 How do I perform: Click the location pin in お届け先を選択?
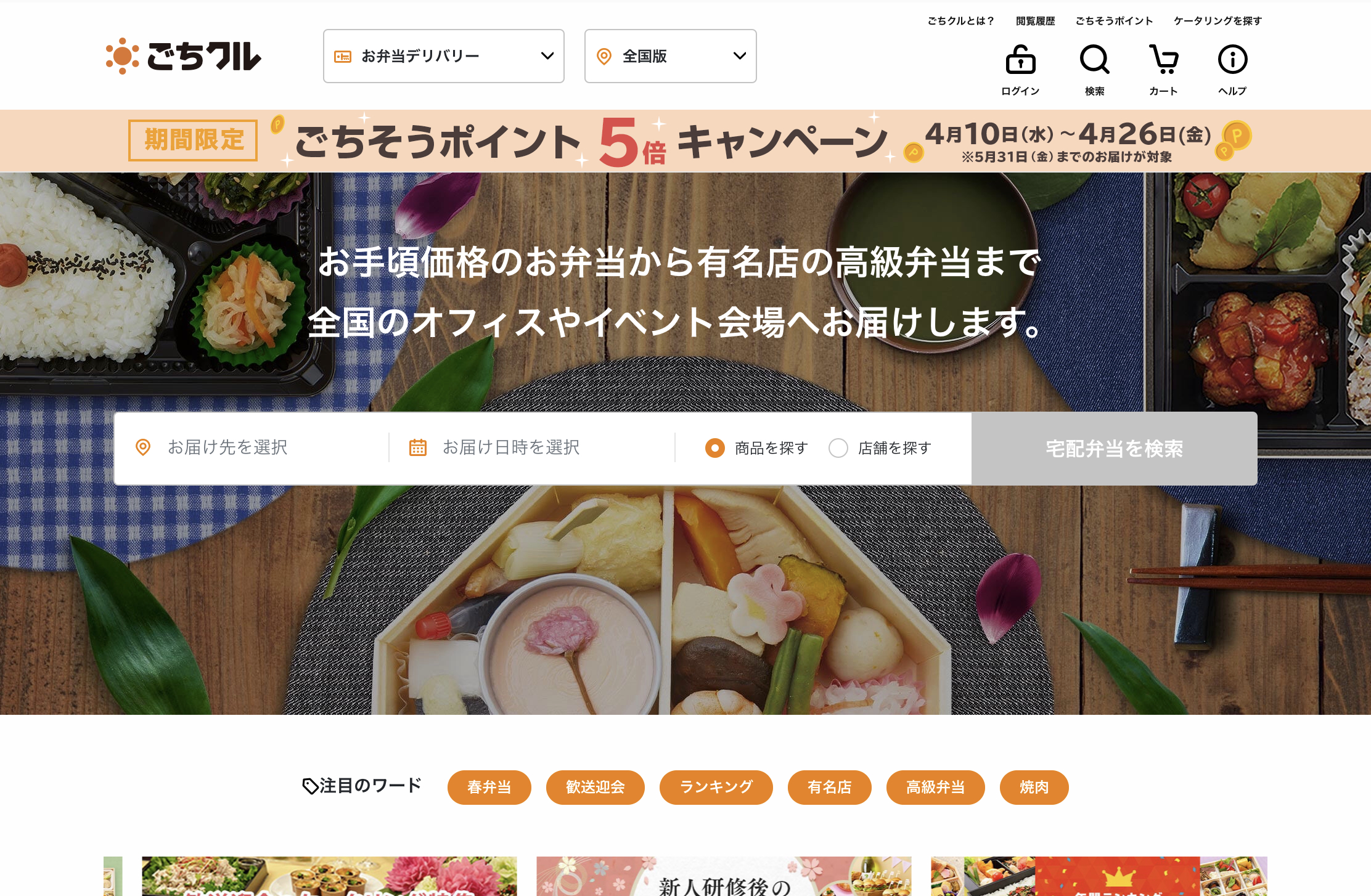143,447
